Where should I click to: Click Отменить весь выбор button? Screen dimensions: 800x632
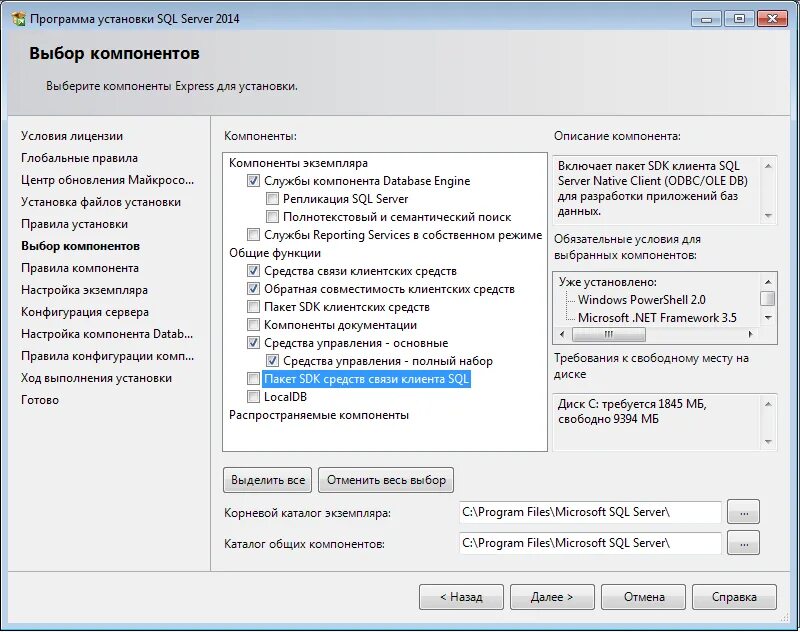pos(386,480)
